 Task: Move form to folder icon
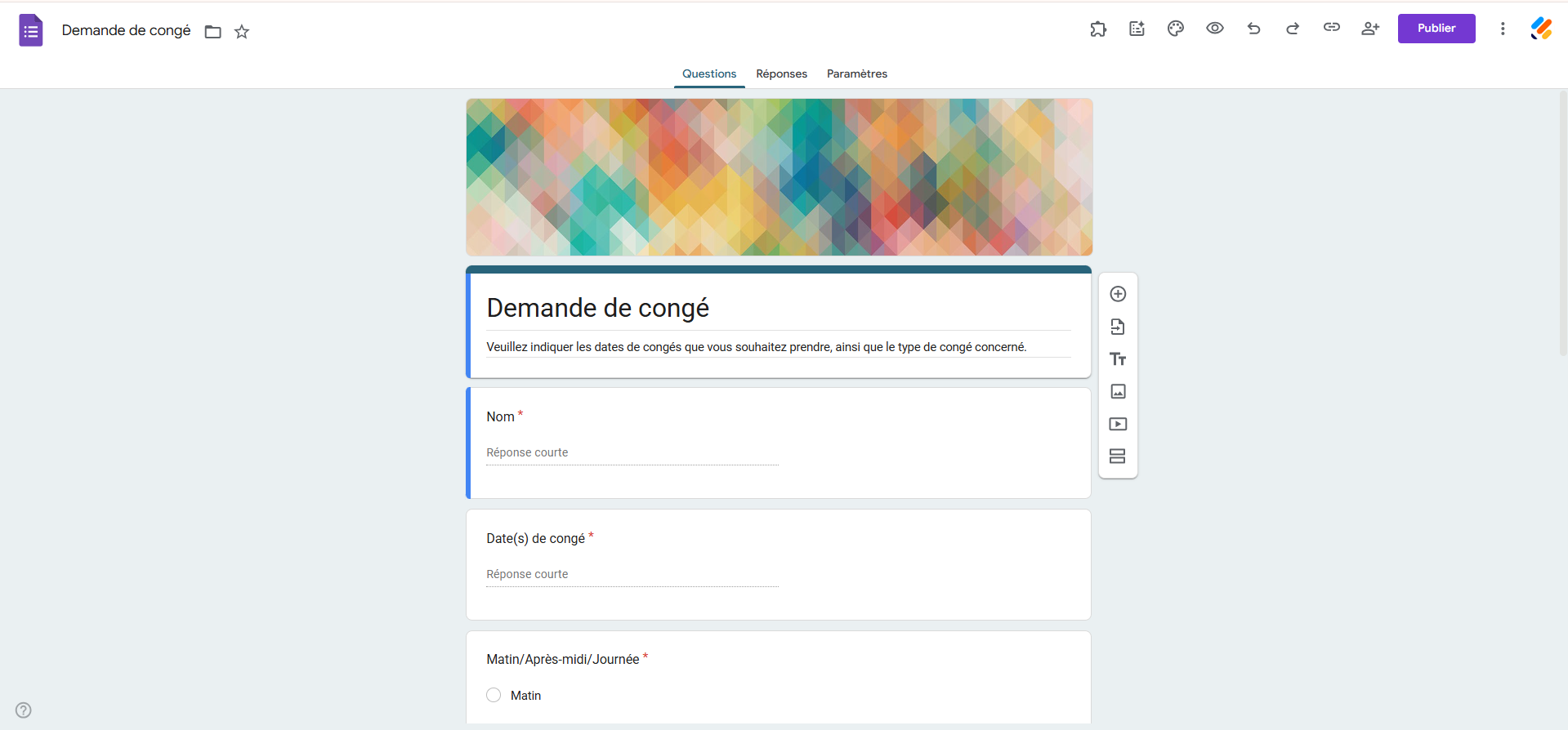click(213, 32)
